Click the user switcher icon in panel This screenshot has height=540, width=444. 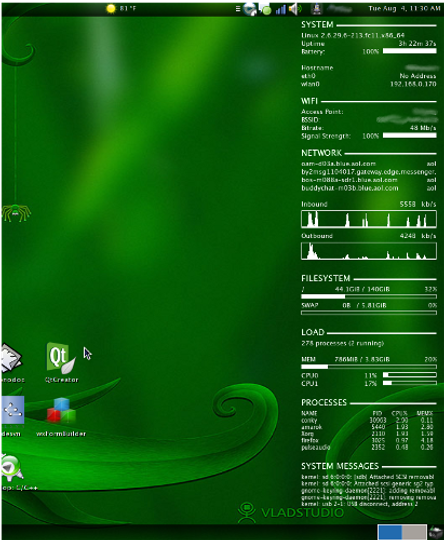click(x=317, y=9)
